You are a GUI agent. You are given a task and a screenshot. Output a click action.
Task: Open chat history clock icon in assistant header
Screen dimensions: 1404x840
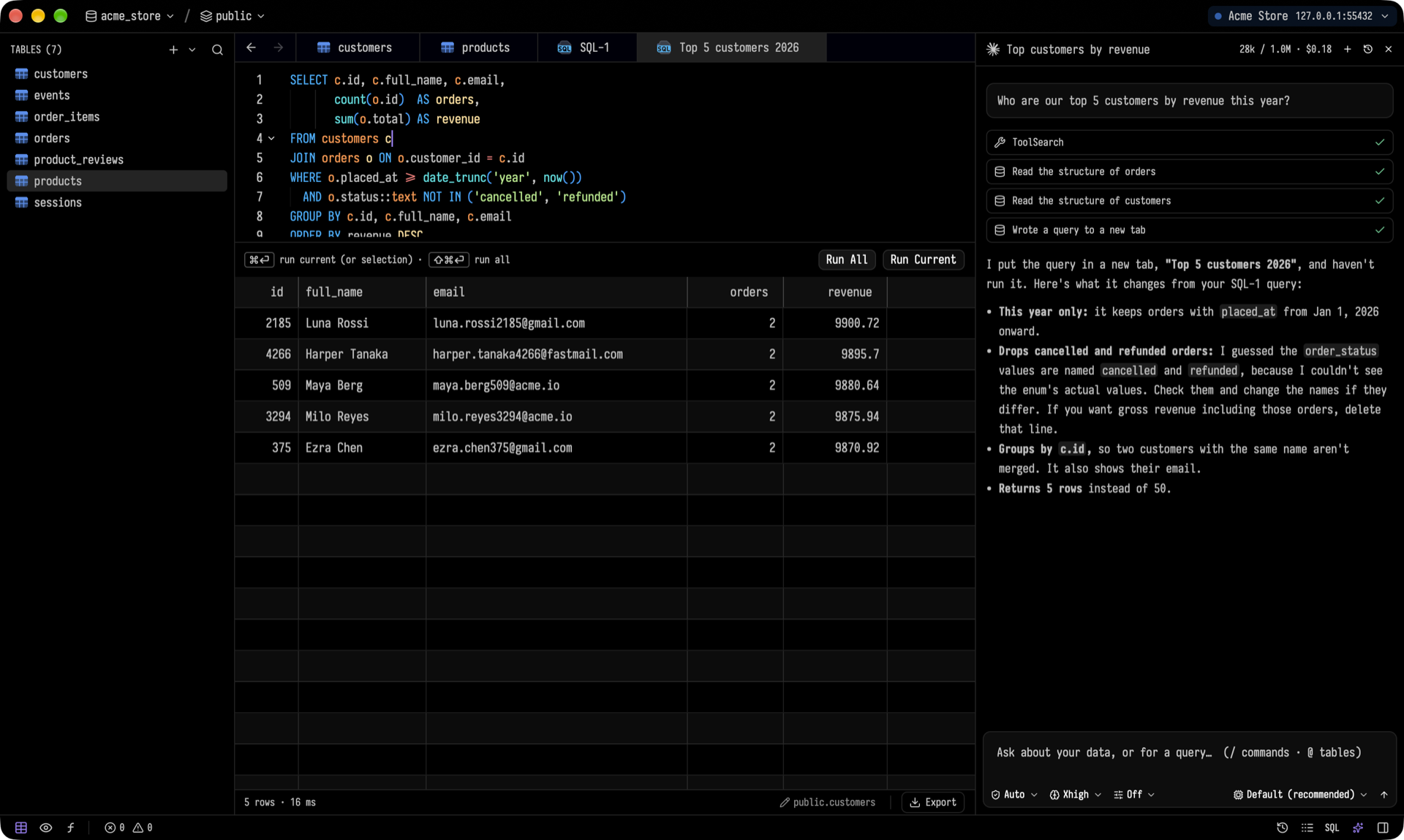[1367, 49]
